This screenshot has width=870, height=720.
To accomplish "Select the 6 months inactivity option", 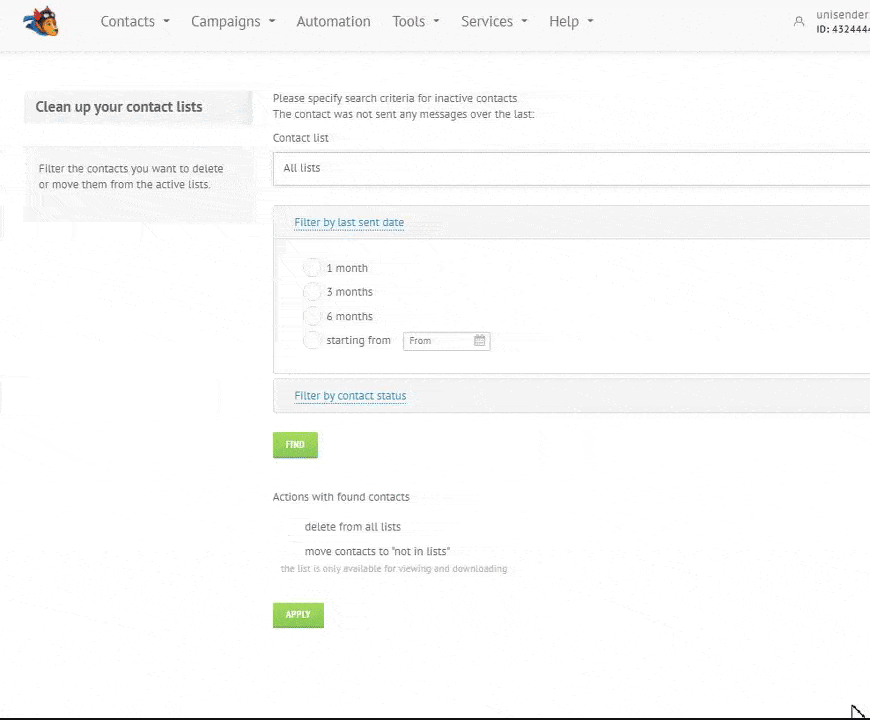I will pos(312,315).
